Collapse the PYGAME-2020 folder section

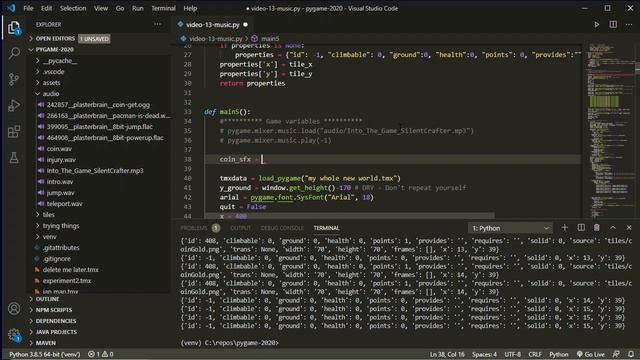point(54,49)
